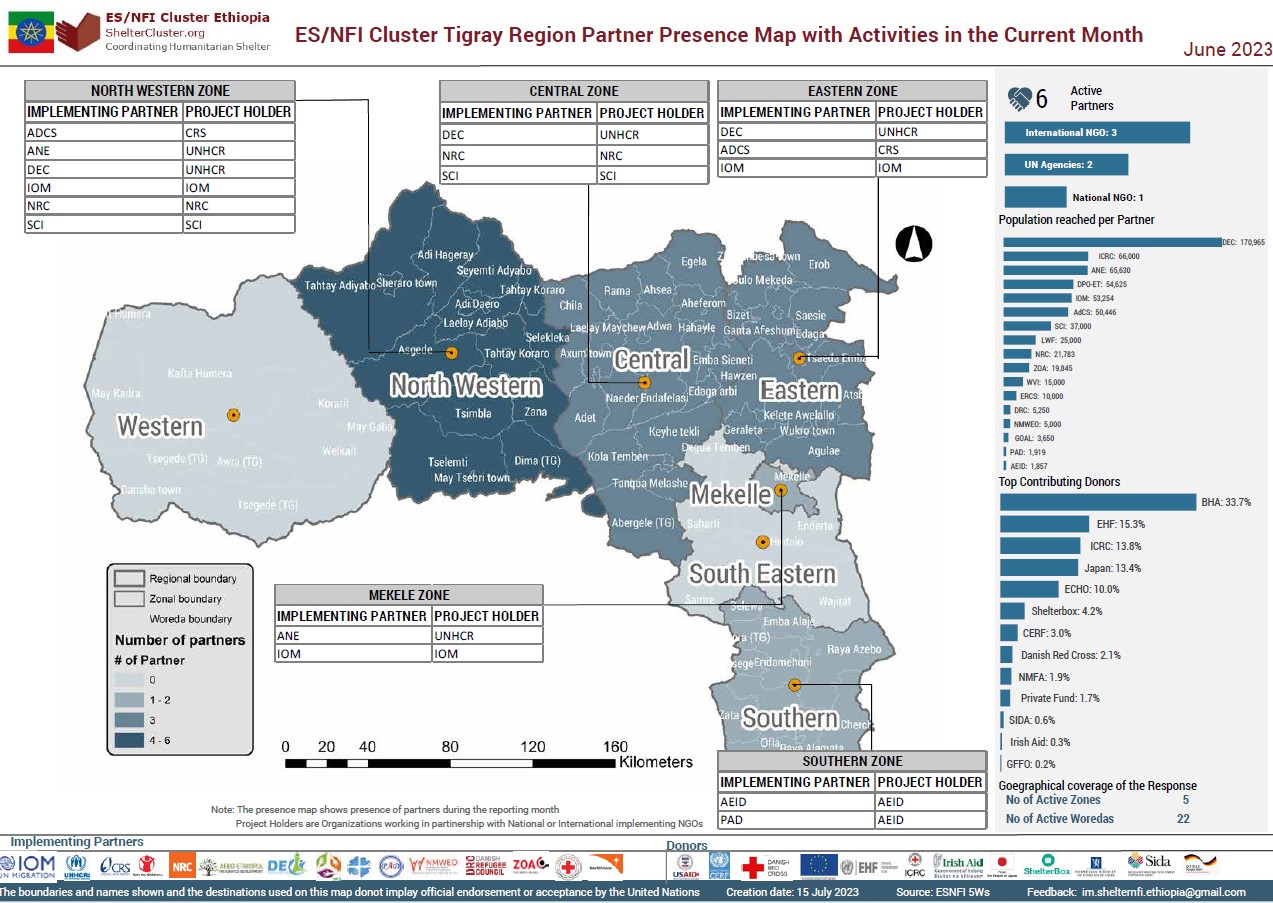Image resolution: width=1273 pixels, height=903 pixels.
Task: Click the orange marker in Western zone
Action: point(233,414)
